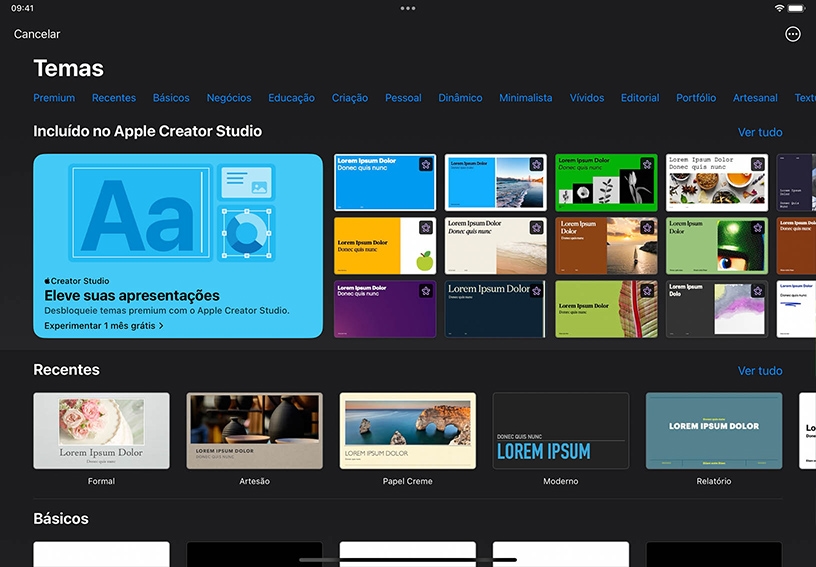
Task: Tap the Incluído no Apple Creator Studio heading
Action: click(x=147, y=131)
